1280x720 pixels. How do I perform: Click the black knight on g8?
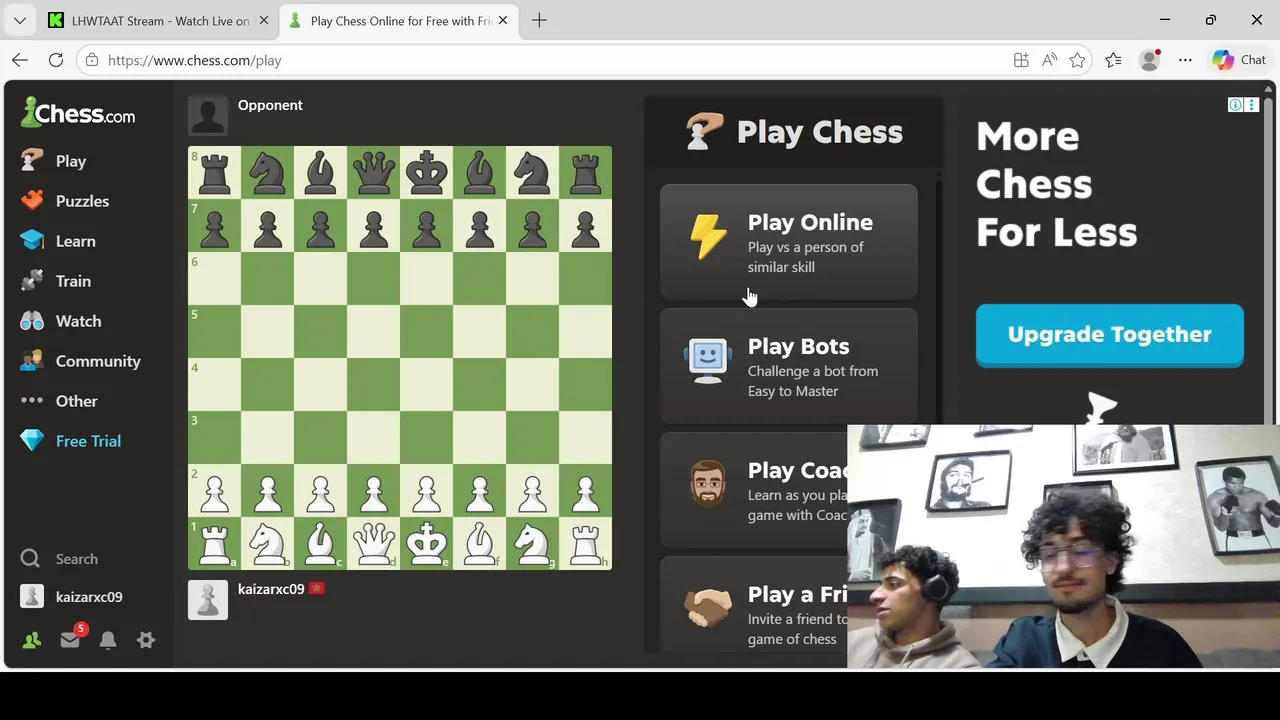[532, 172]
